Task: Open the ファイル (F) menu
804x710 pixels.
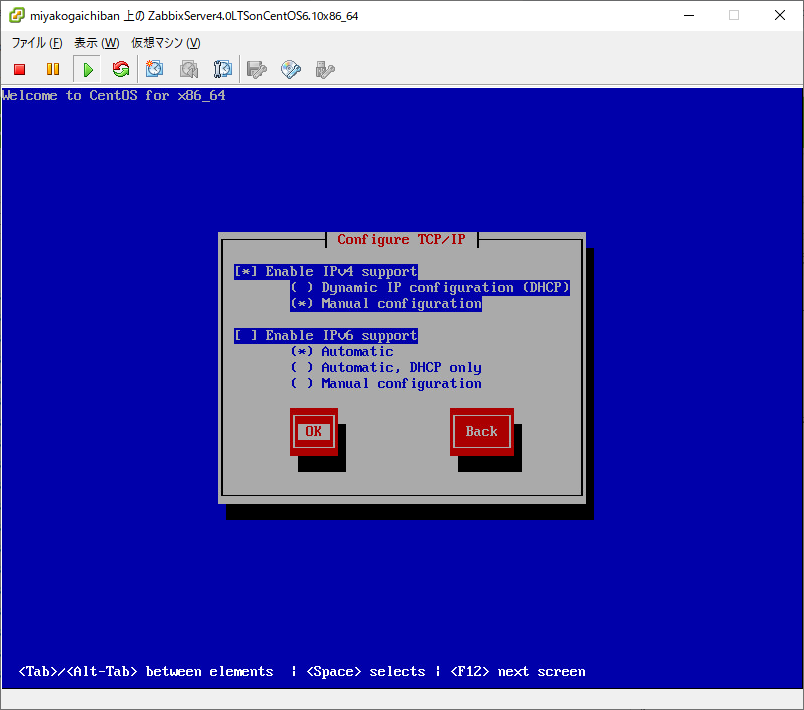Action: [x=37, y=43]
